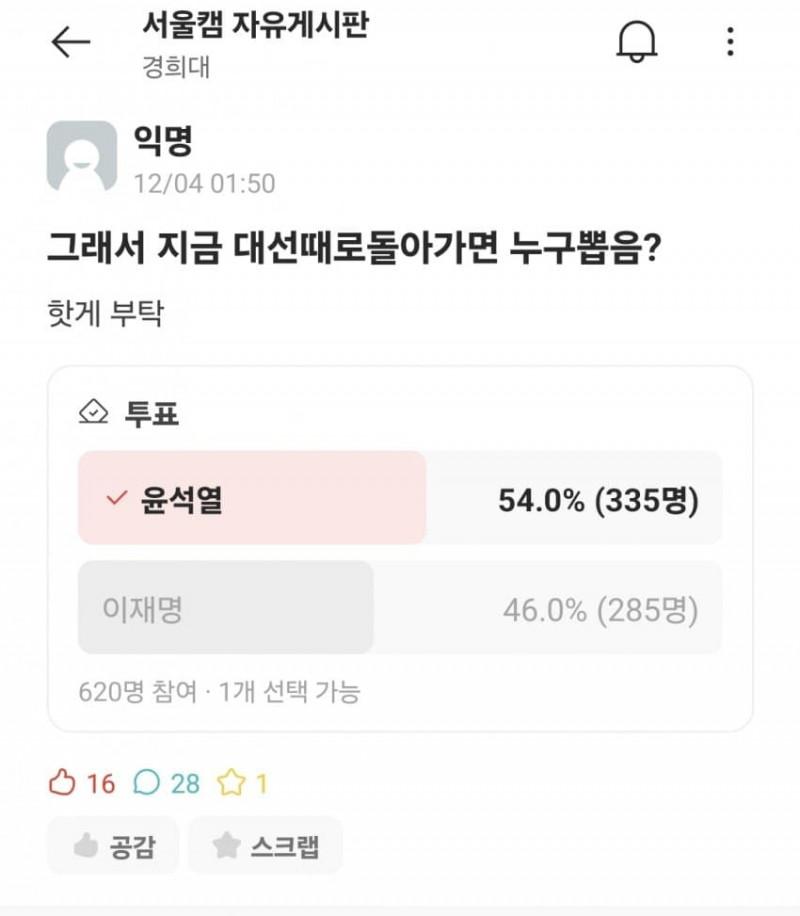Open notification bell settings
Screen dimensions: 800x916
coord(636,42)
